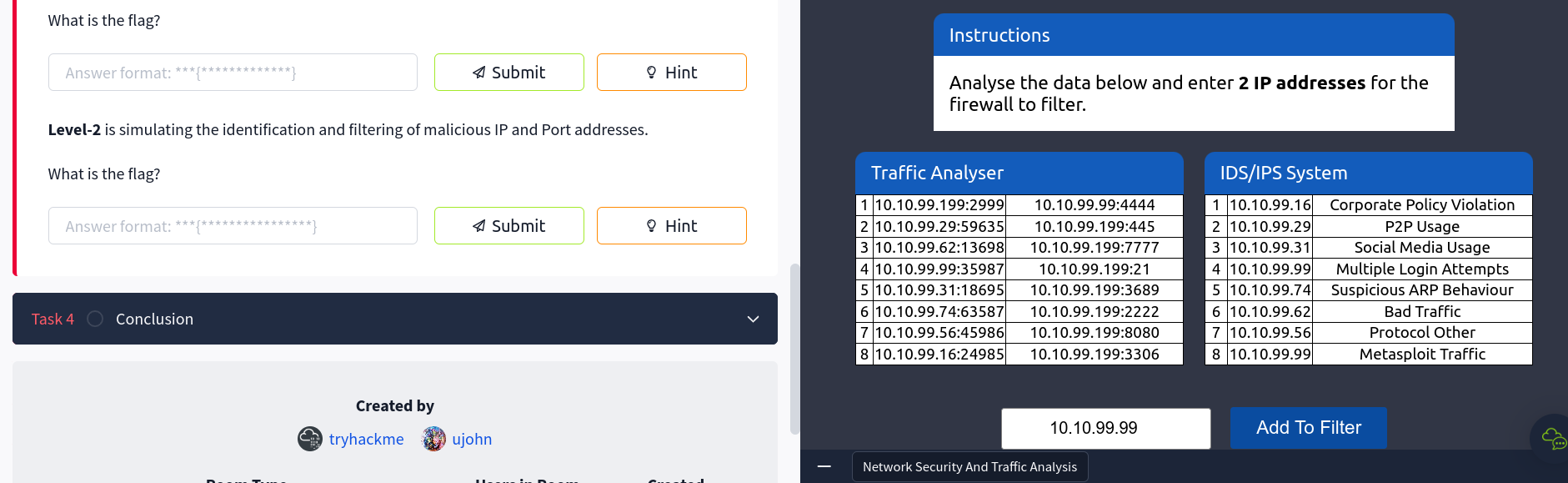Screen dimensions: 1568x483
Task: Click the lightbulb icon on first Hint button
Action: (652, 73)
